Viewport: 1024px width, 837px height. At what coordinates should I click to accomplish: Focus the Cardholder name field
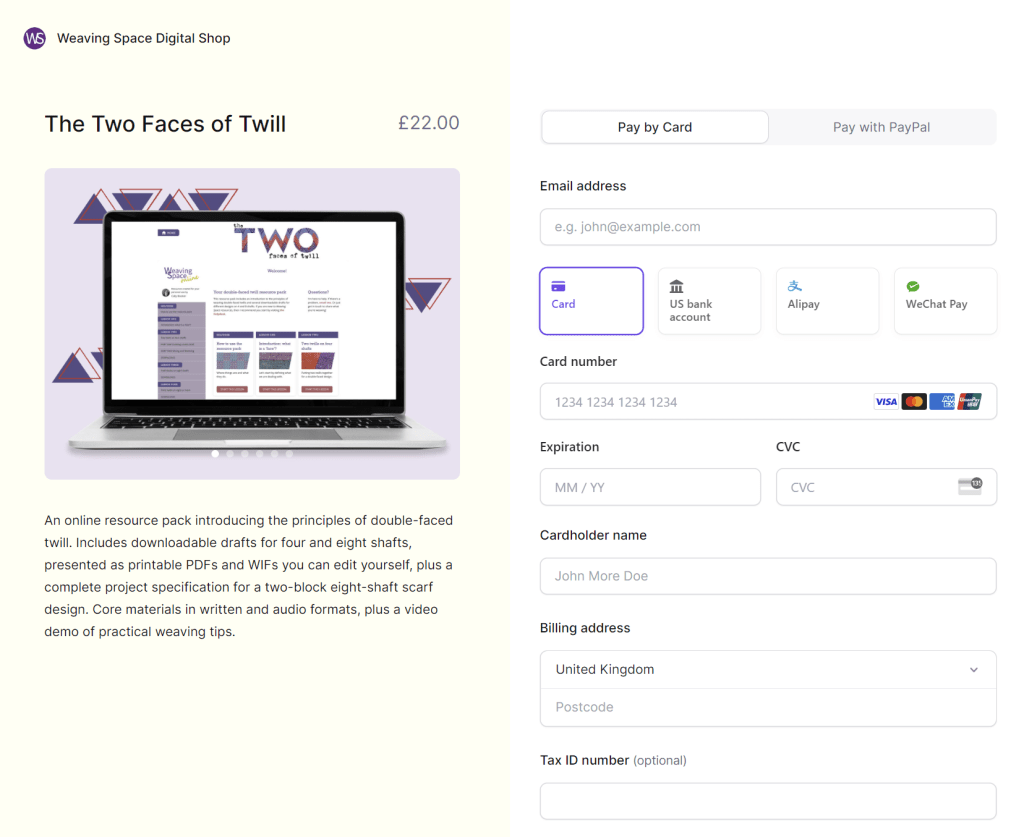coord(767,576)
